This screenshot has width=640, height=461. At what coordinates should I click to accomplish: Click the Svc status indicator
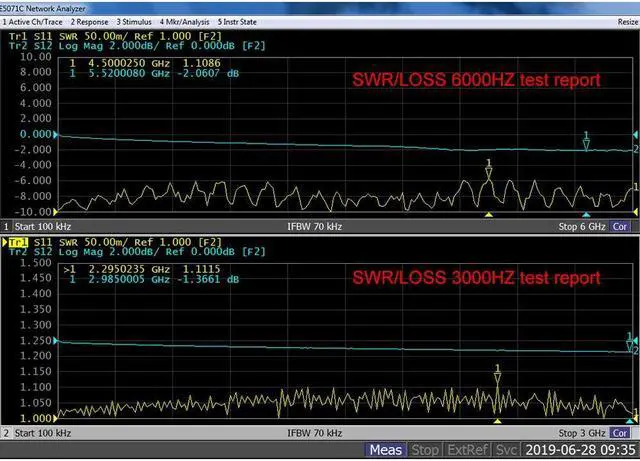coord(506,450)
